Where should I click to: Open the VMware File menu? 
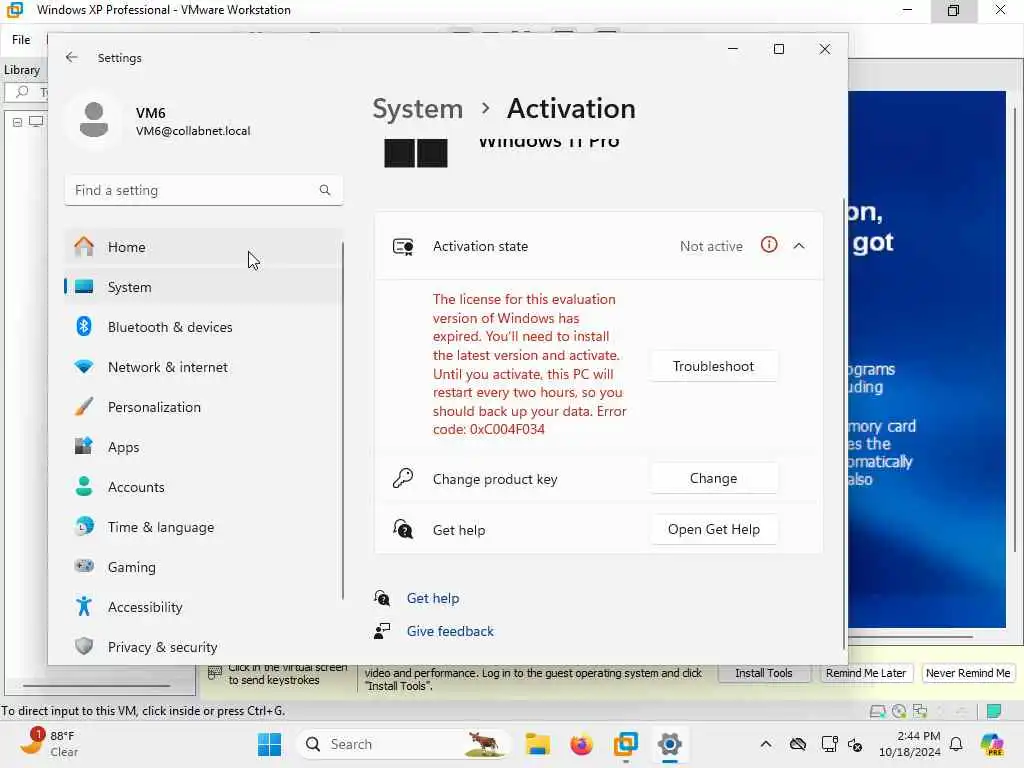(x=21, y=40)
